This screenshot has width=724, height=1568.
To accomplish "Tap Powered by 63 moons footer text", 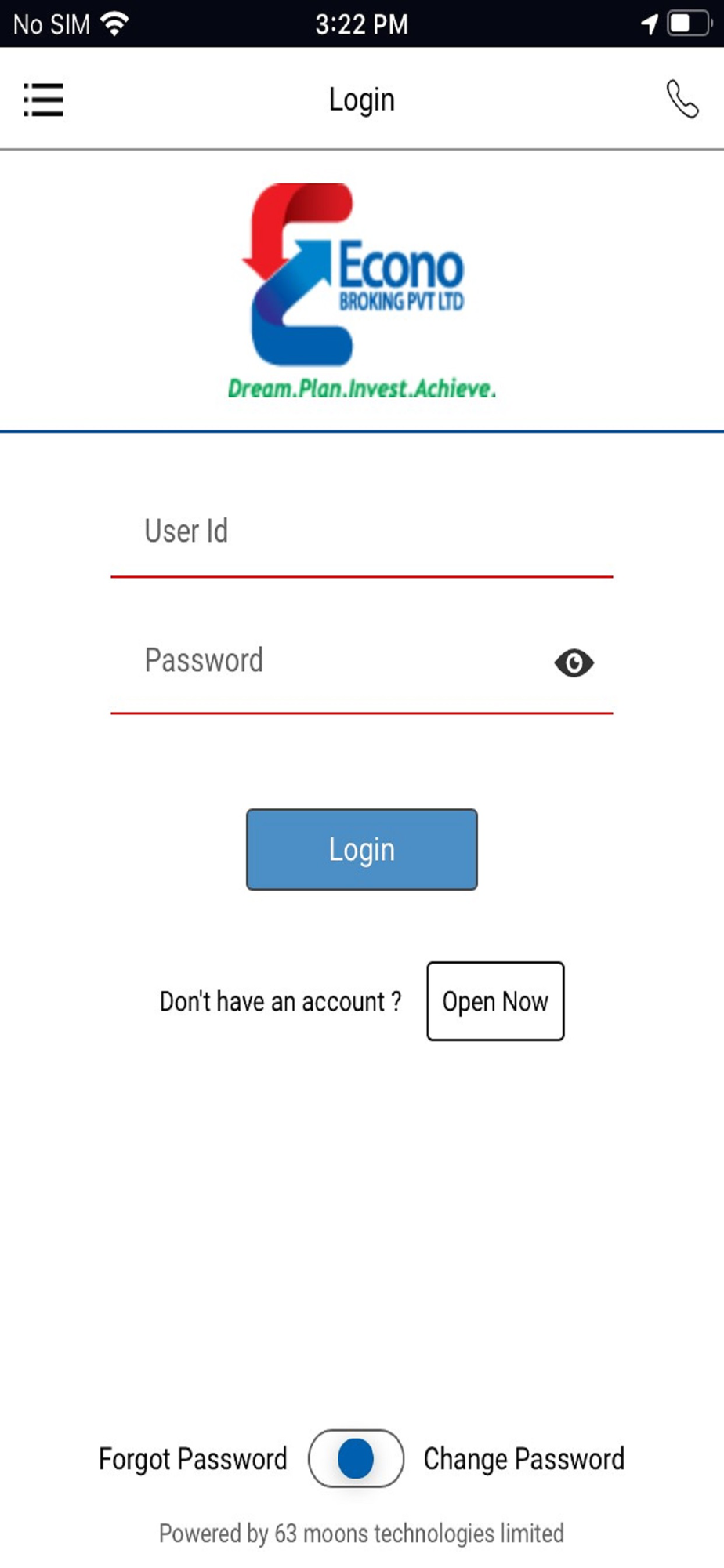I will click(x=361, y=1534).
